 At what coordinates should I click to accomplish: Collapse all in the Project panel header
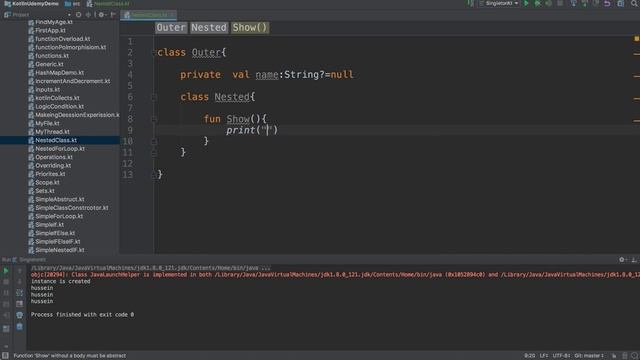88,15
